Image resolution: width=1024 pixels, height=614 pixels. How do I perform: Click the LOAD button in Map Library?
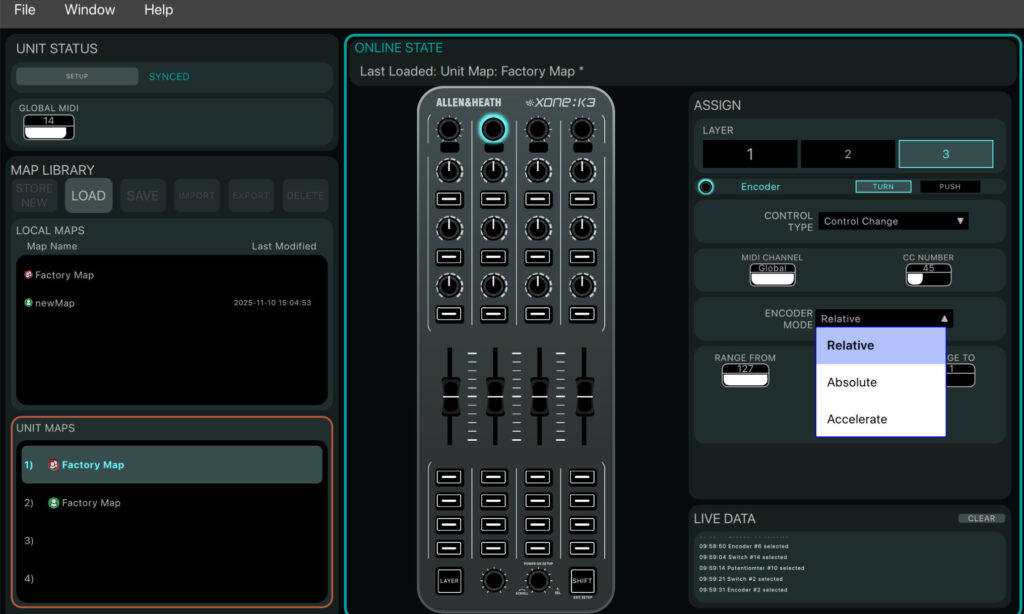point(88,195)
